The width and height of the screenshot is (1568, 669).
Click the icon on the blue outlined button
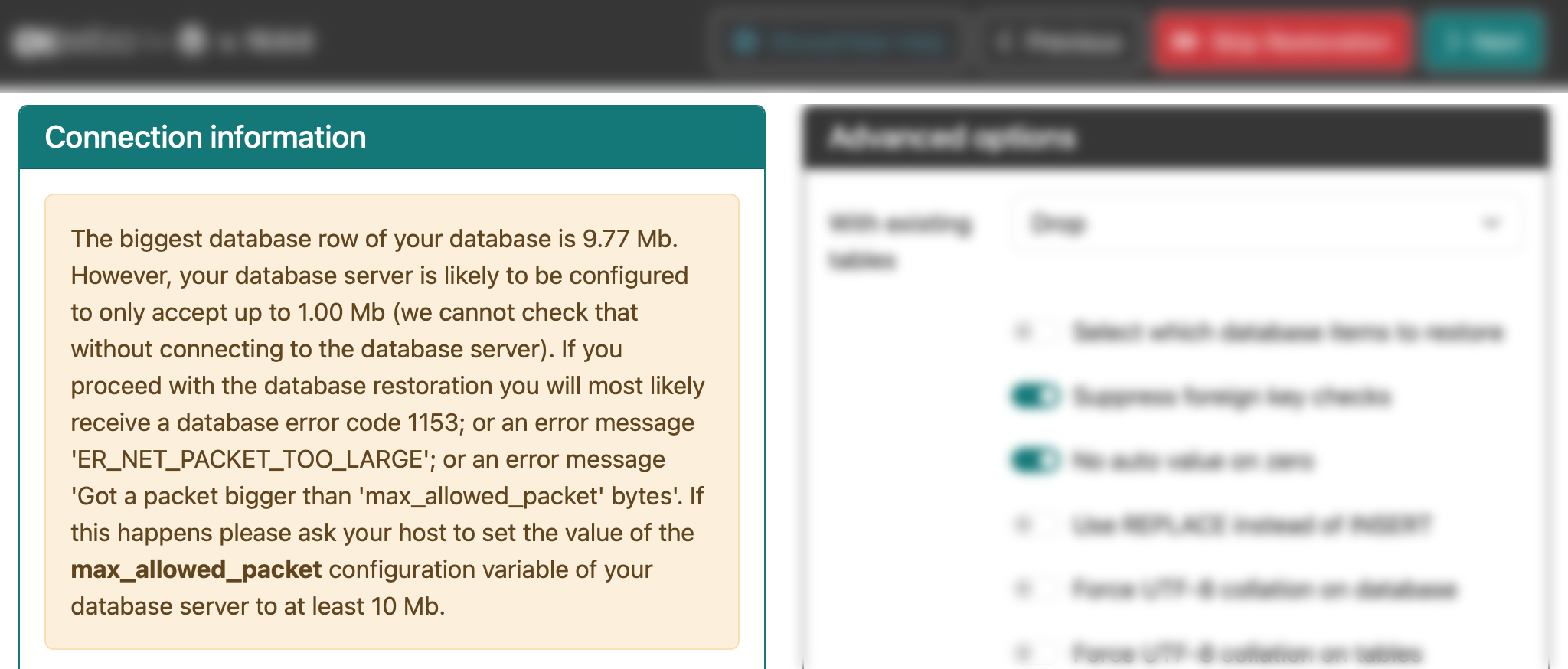[x=744, y=41]
